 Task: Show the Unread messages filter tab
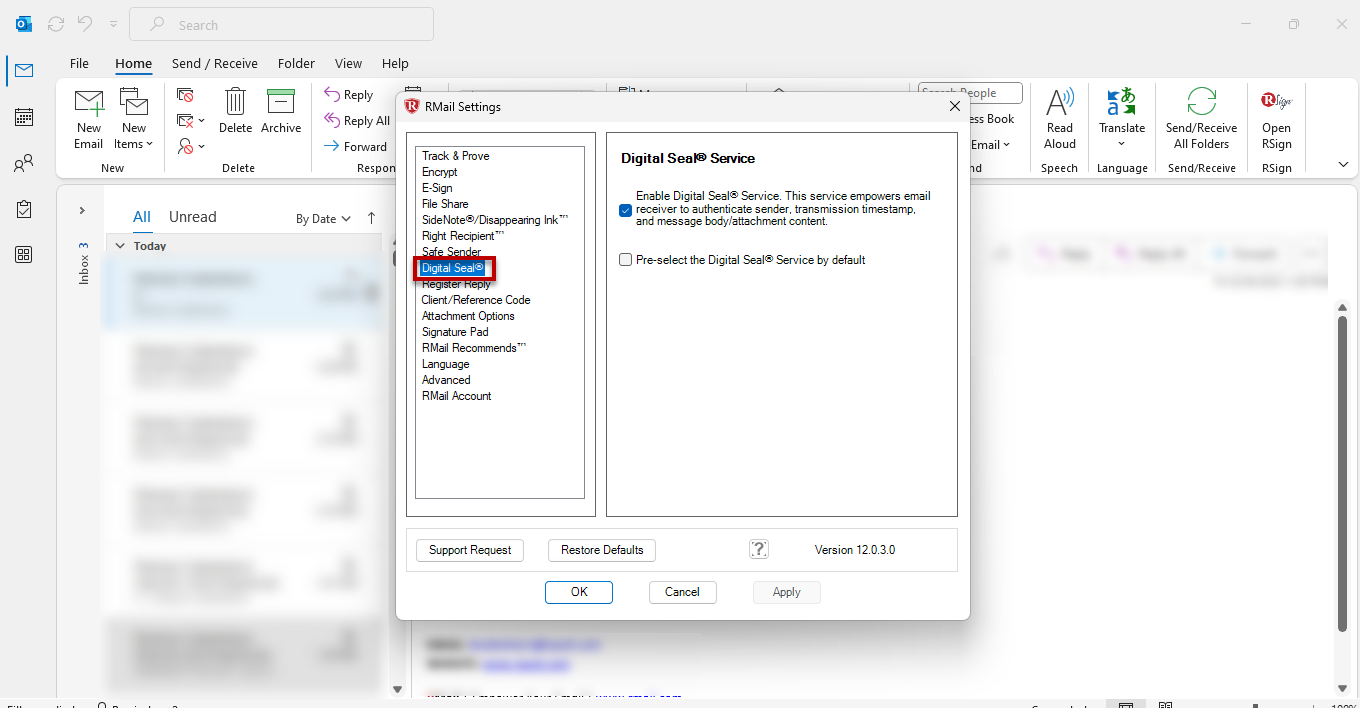pos(193,217)
